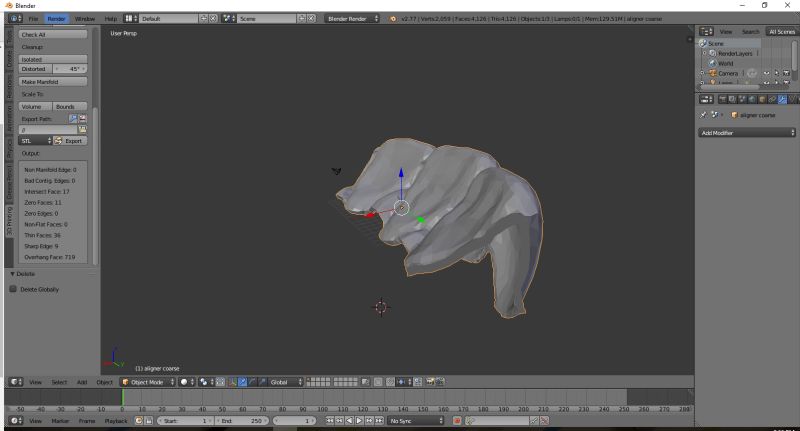800x431 pixels.
Task: Click the Make Manifold button
Action: (53, 82)
